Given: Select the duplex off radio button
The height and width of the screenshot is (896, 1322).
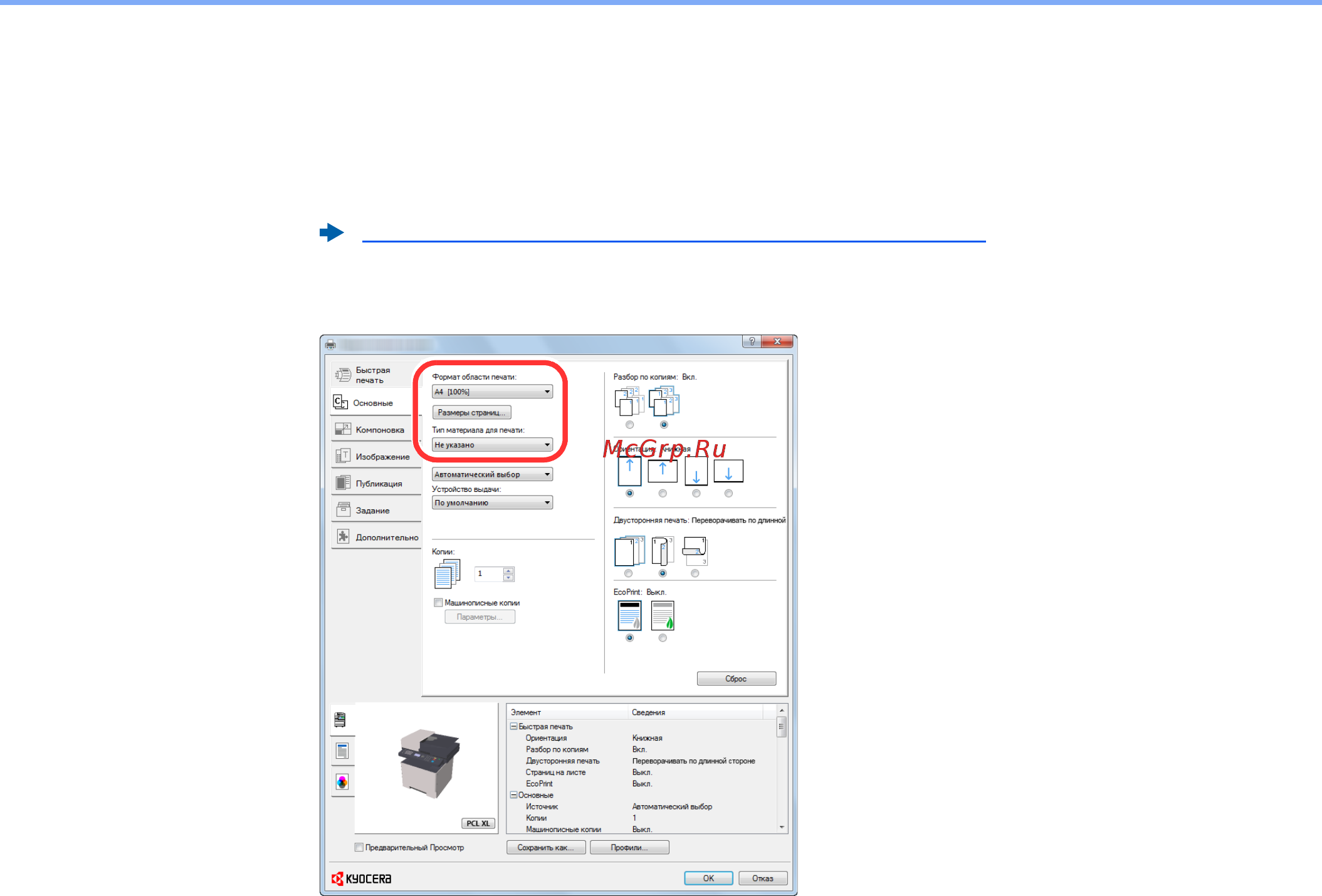Looking at the screenshot, I should [628, 573].
